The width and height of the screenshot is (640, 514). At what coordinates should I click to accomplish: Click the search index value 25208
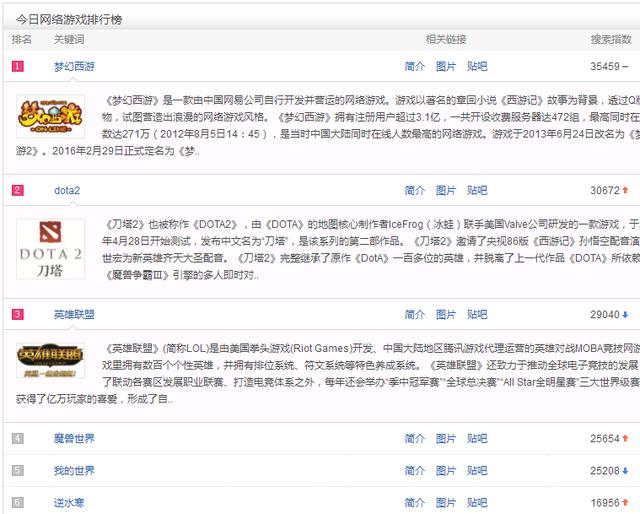pos(605,470)
